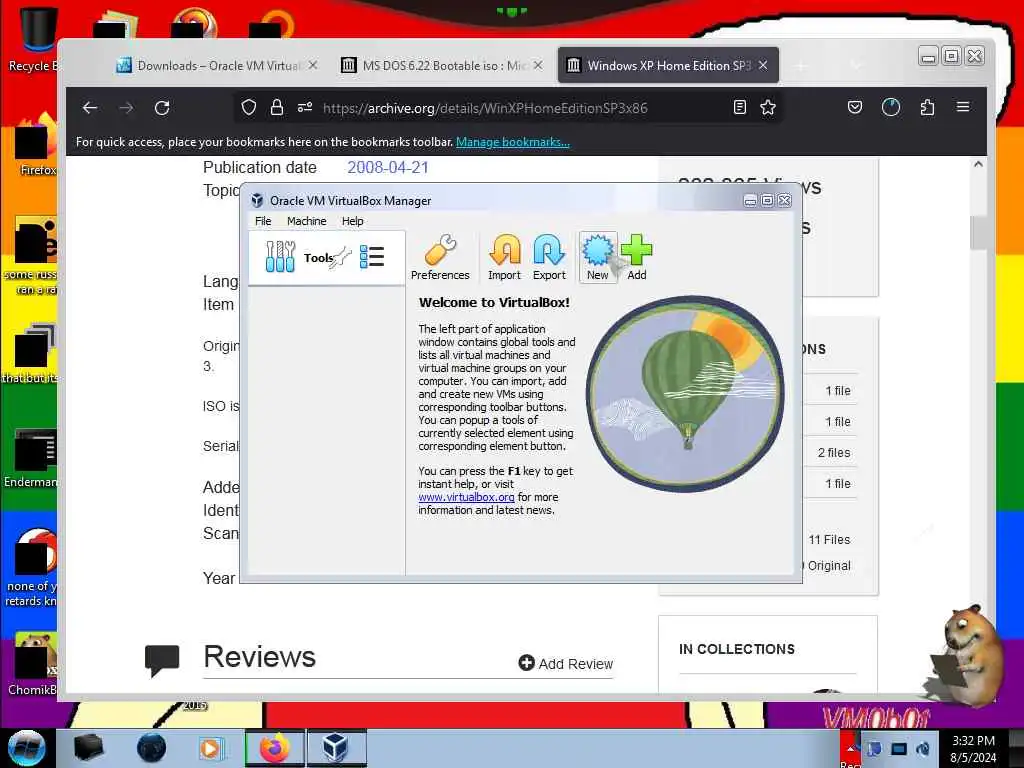
Task: Click the tracking protection shield icon
Action: tap(249, 108)
